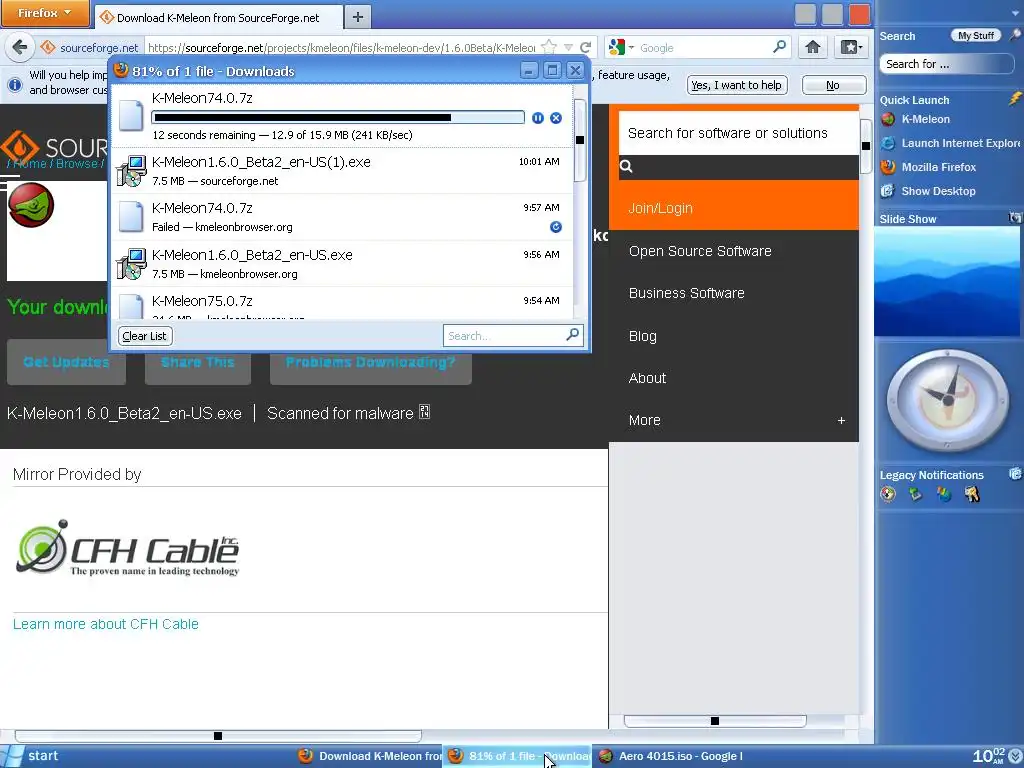Click the Share This button
This screenshot has width=1024, height=768.
point(198,362)
